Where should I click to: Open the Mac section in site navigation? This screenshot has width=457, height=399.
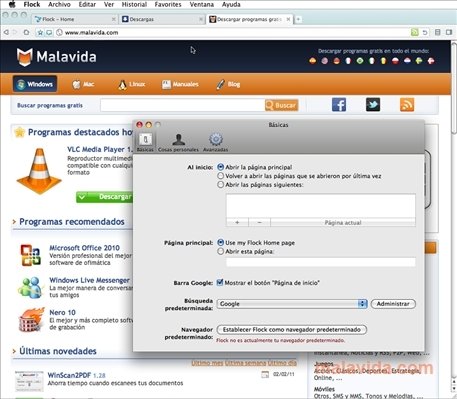pos(83,84)
